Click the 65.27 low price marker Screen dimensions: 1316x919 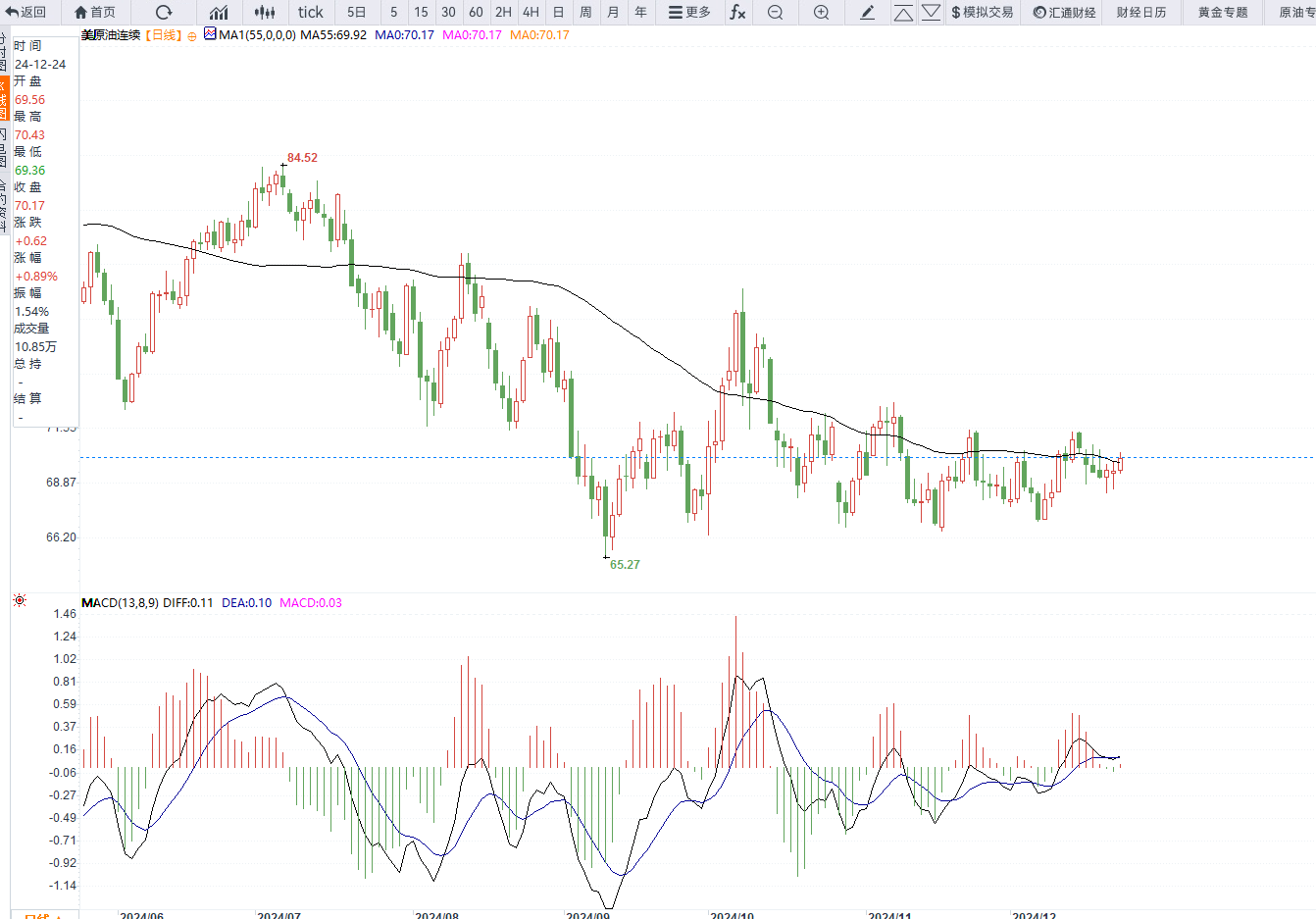[625, 564]
